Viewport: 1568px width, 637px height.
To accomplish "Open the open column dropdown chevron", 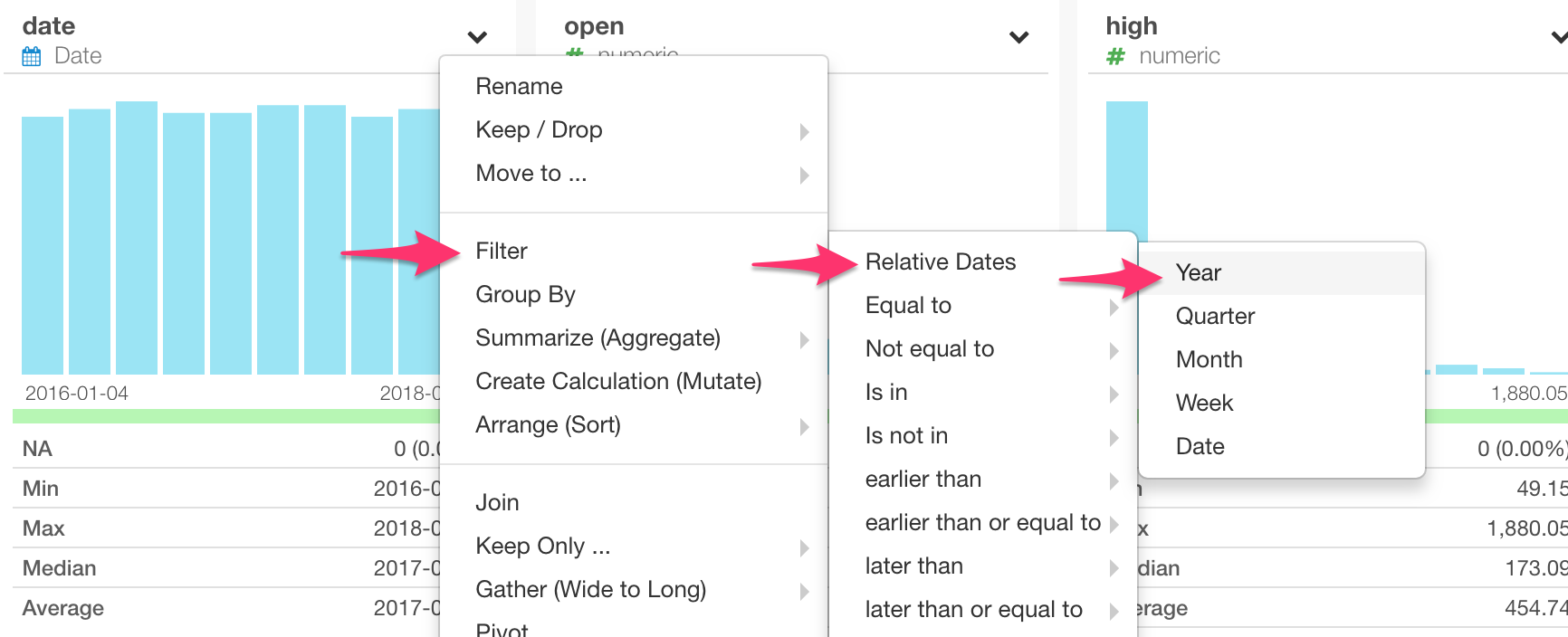I will coord(1018,37).
